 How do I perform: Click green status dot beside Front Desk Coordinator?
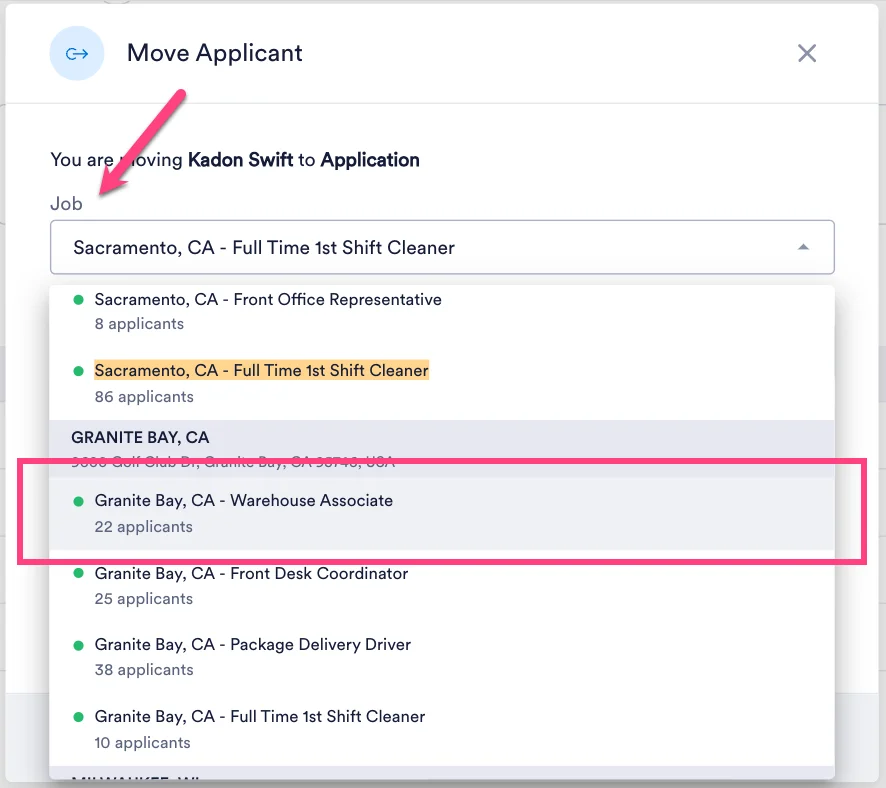coord(79,573)
